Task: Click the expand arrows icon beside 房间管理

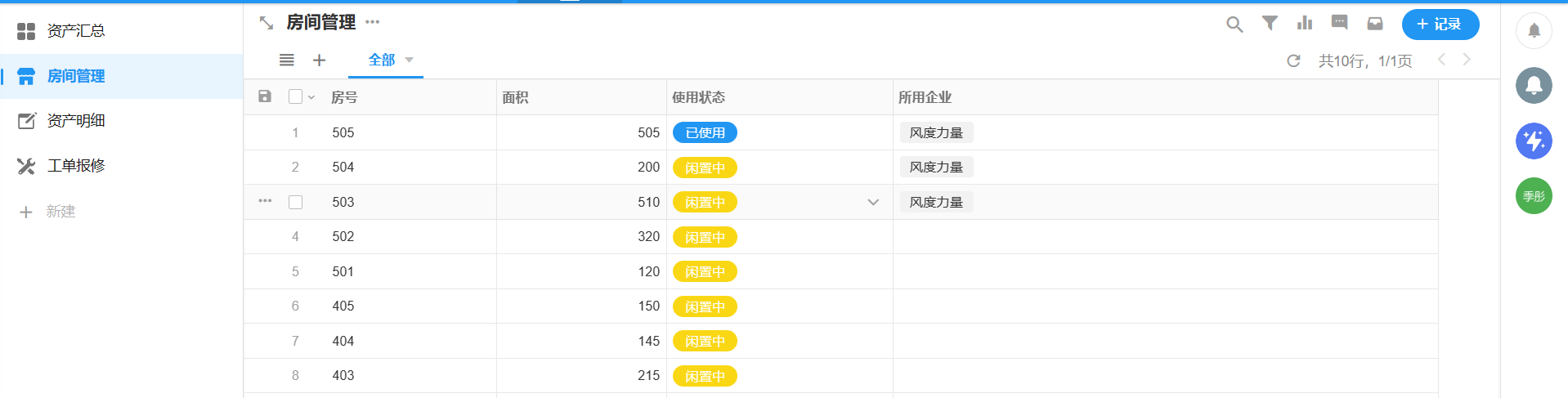Action: [x=267, y=23]
